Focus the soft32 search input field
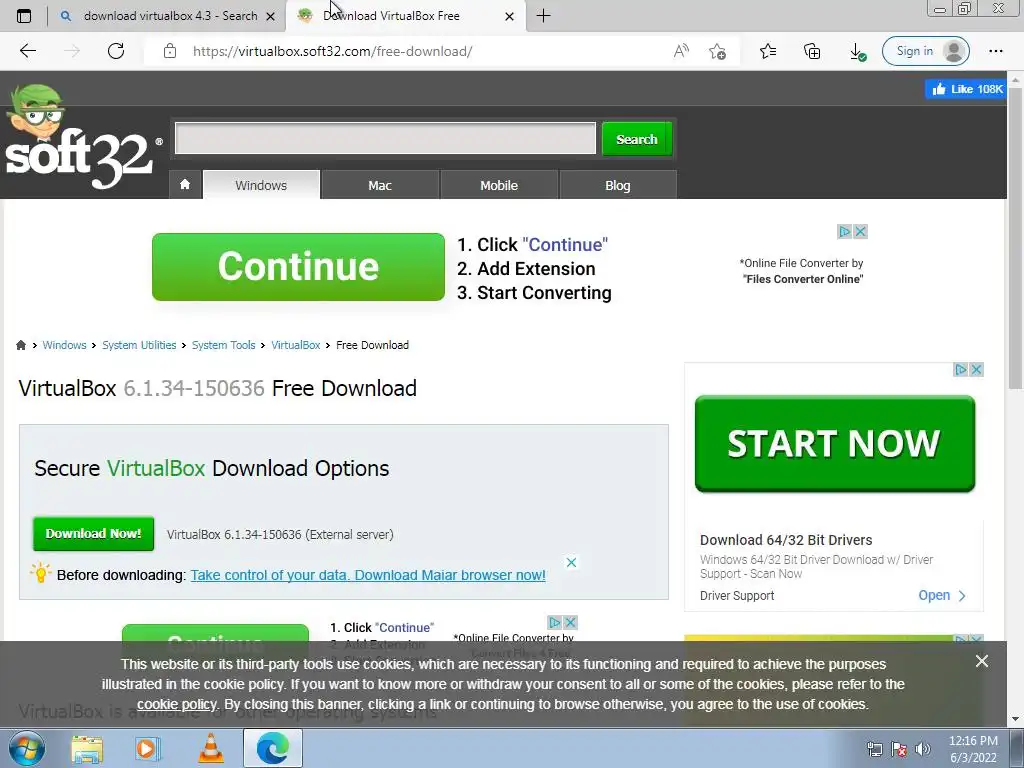Image resolution: width=1024 pixels, height=768 pixels. [x=385, y=138]
